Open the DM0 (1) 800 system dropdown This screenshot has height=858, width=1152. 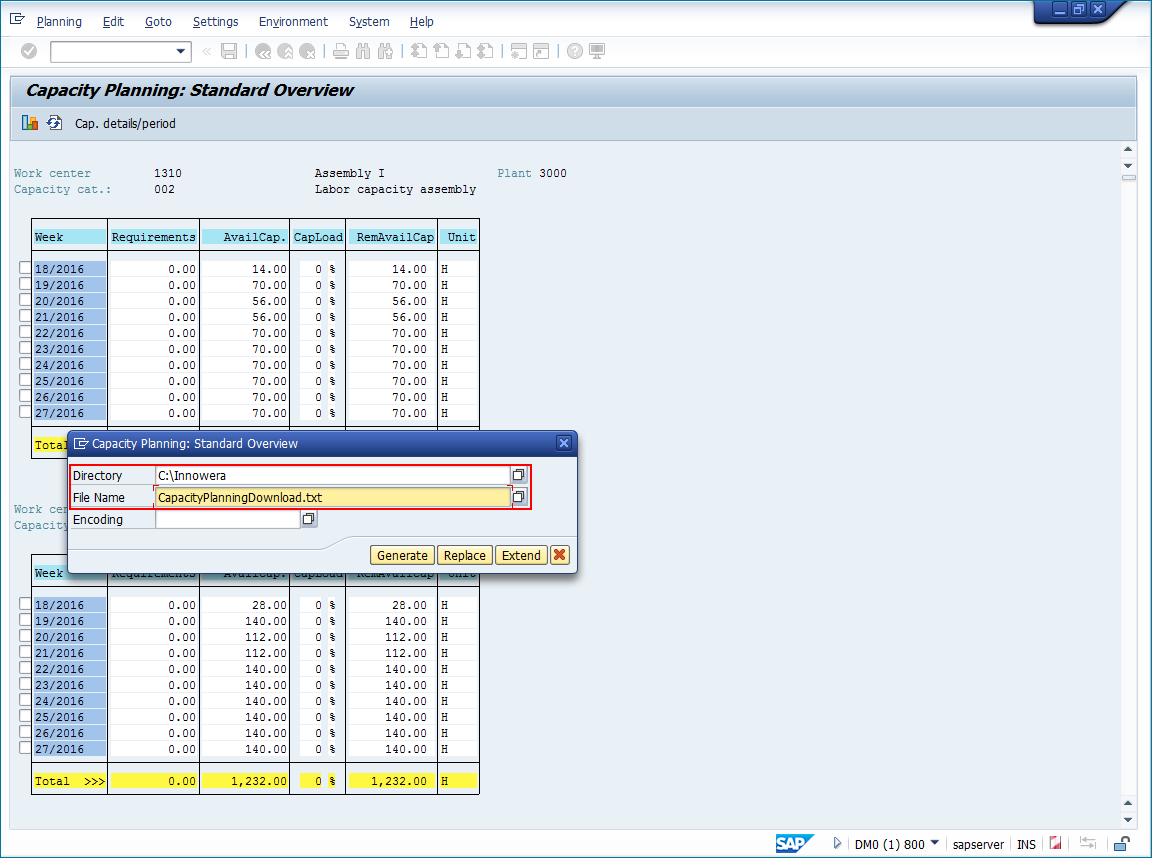pos(934,843)
